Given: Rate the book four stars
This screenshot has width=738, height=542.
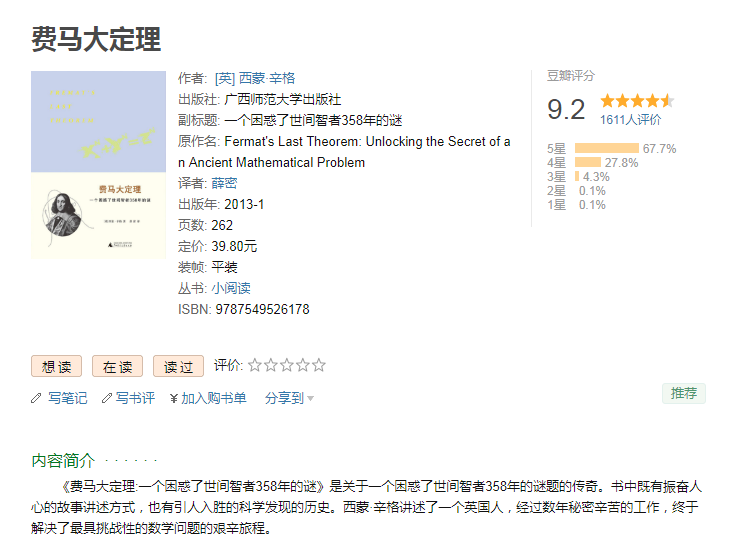Looking at the screenshot, I should click(x=302, y=366).
